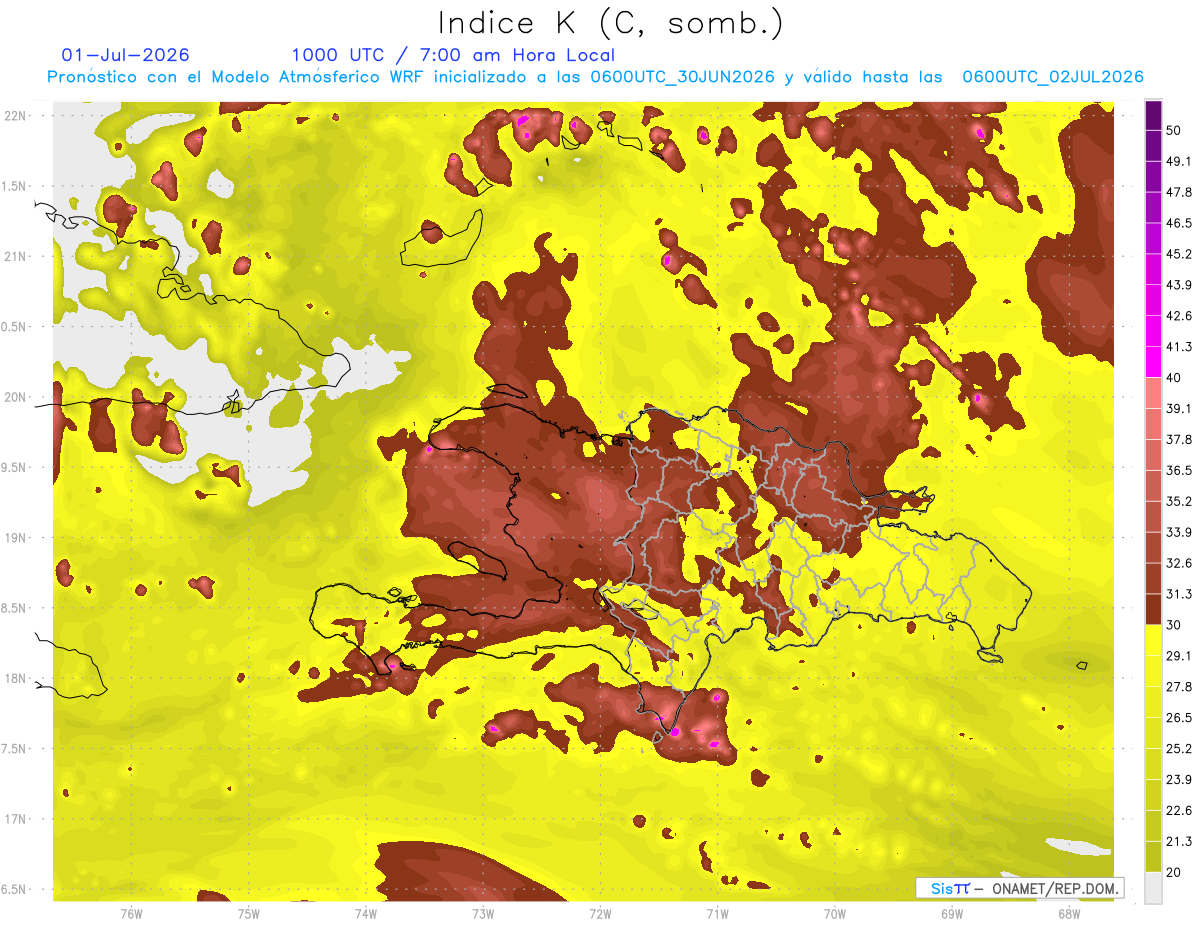Click the "76W" longitude label

click(131, 914)
